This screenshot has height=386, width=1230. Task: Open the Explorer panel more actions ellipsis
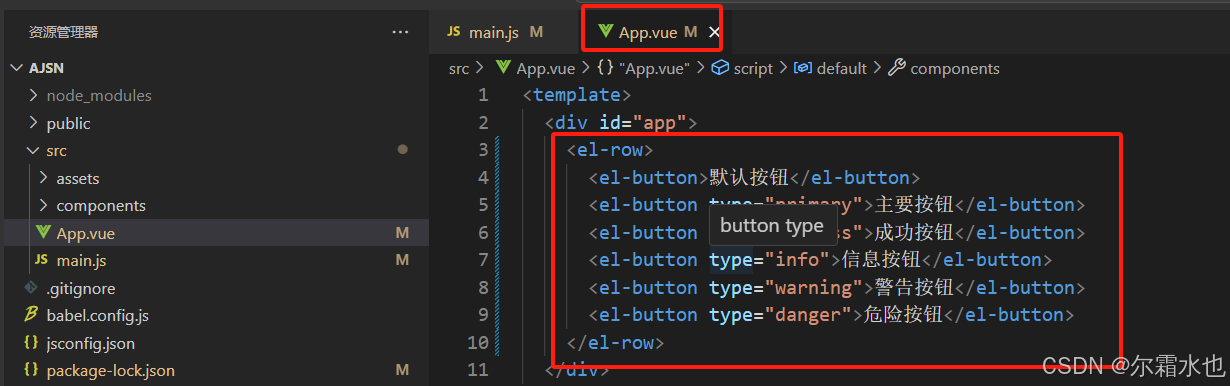[x=401, y=32]
